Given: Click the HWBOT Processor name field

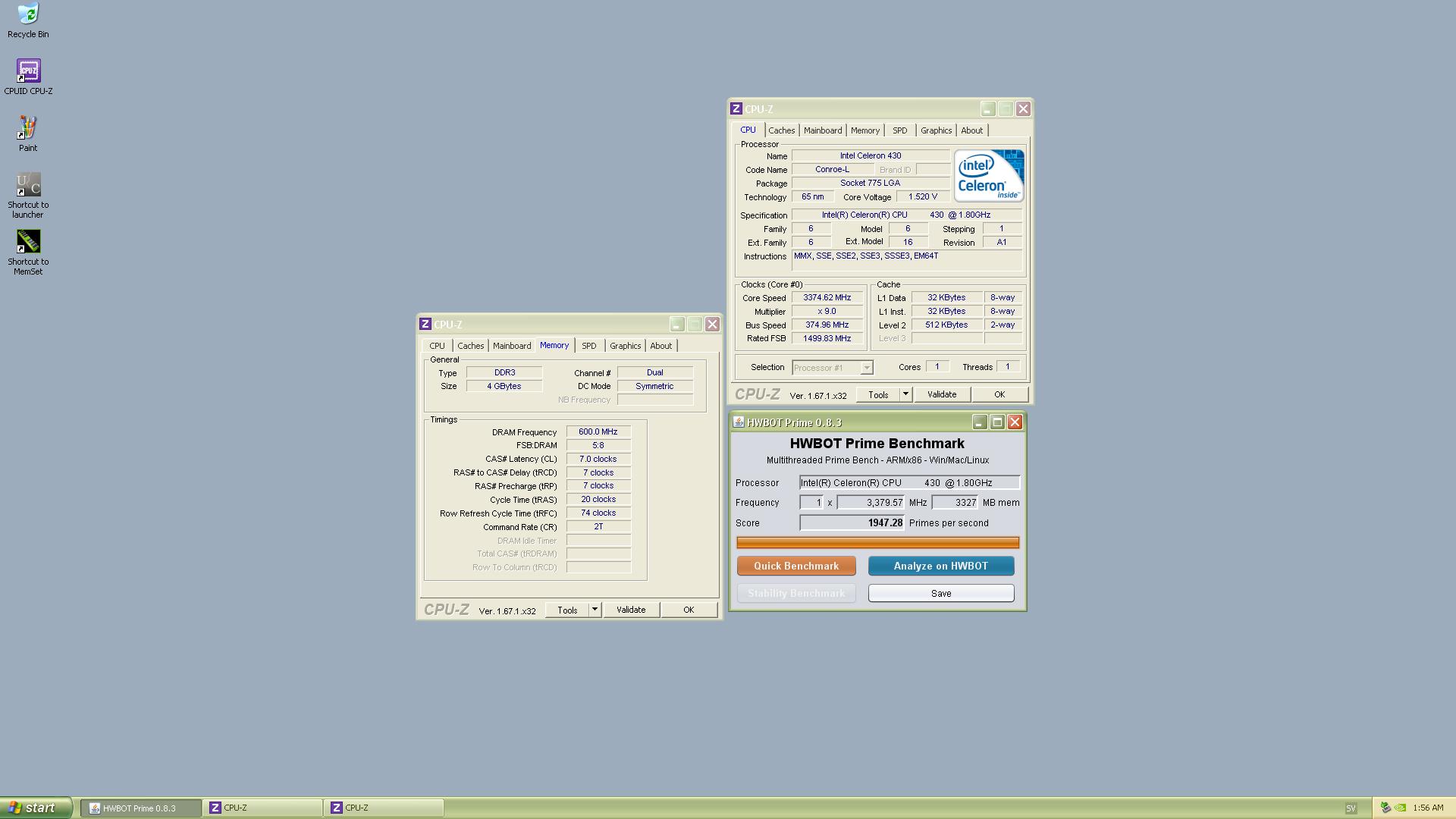Looking at the screenshot, I should pyautogui.click(x=910, y=482).
